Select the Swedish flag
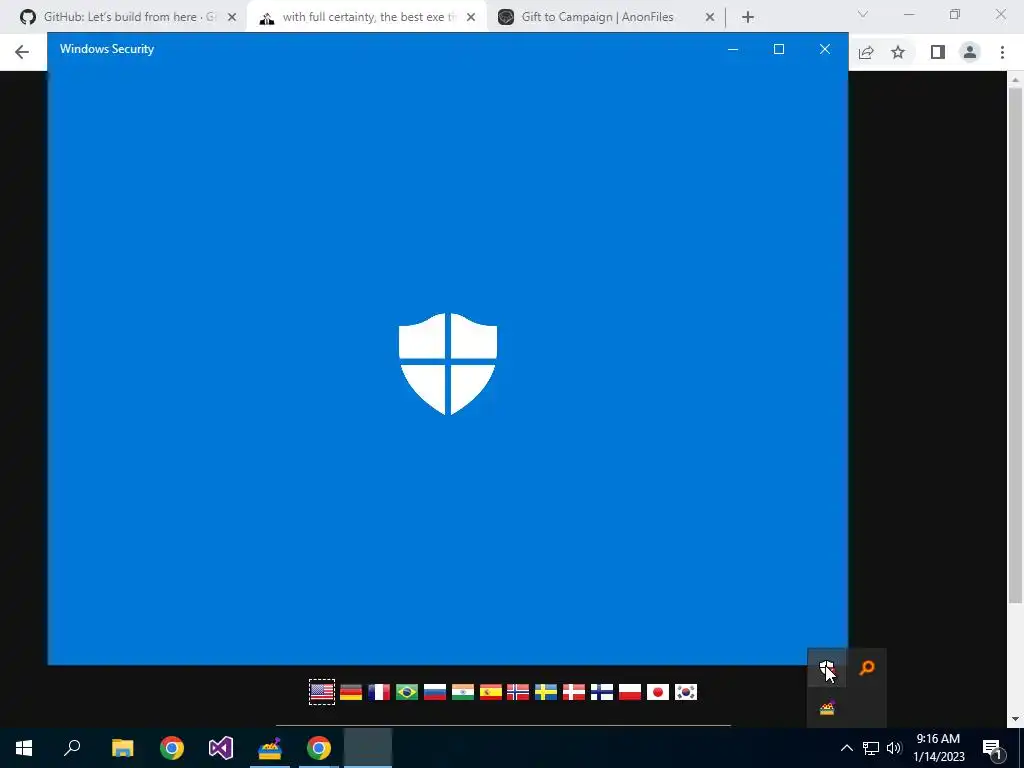 coord(546,692)
